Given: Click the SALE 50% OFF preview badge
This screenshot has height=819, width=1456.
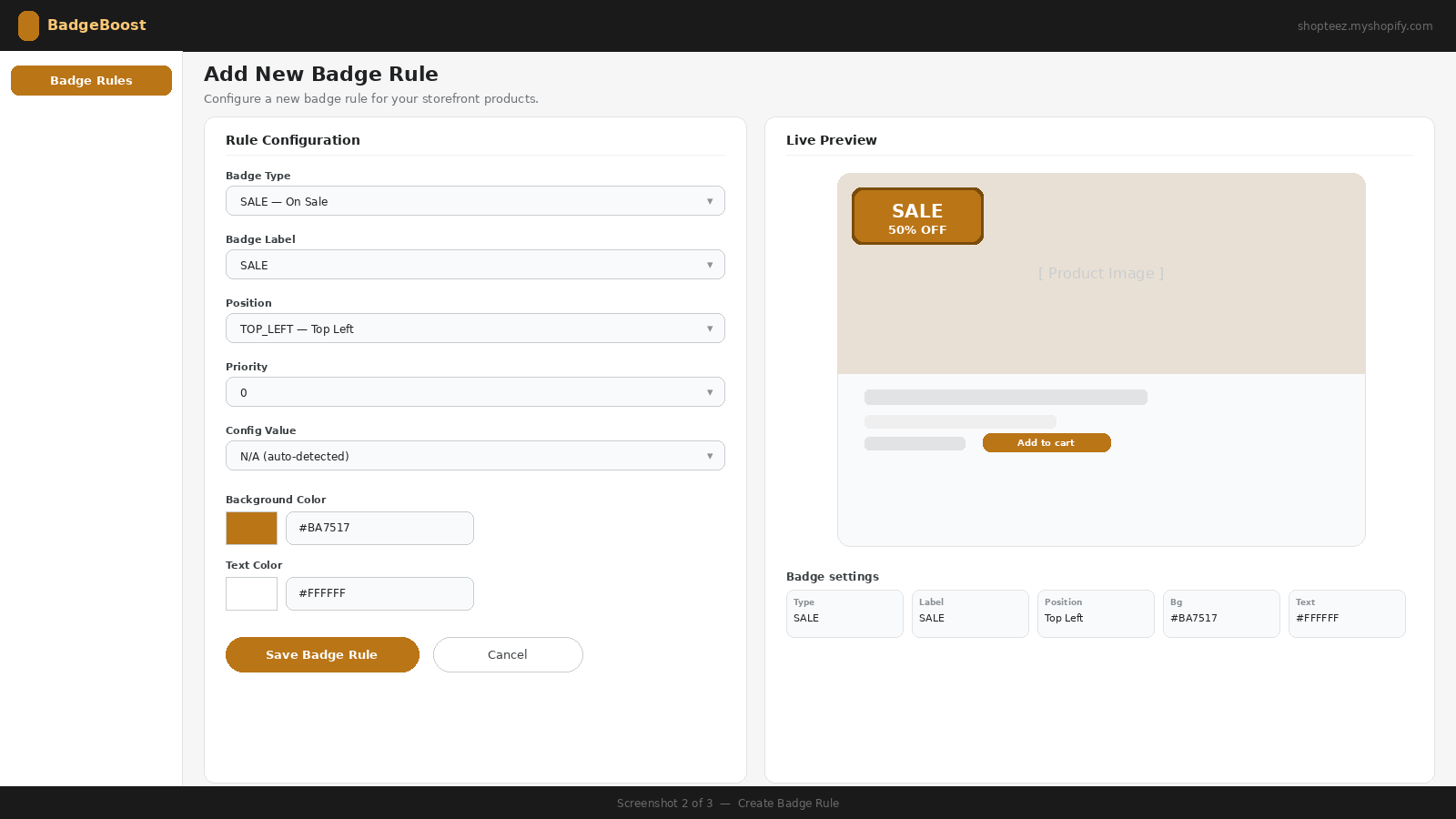Looking at the screenshot, I should point(917,217).
